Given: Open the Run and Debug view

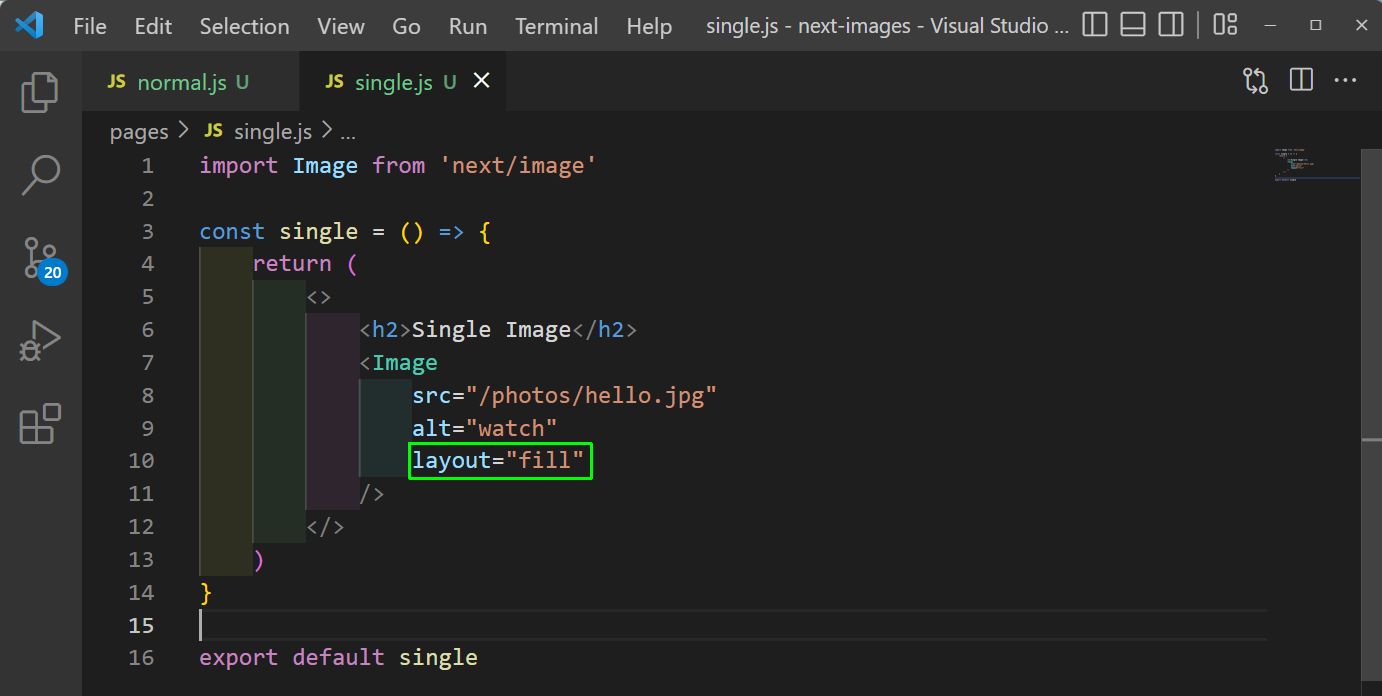Looking at the screenshot, I should [x=40, y=341].
